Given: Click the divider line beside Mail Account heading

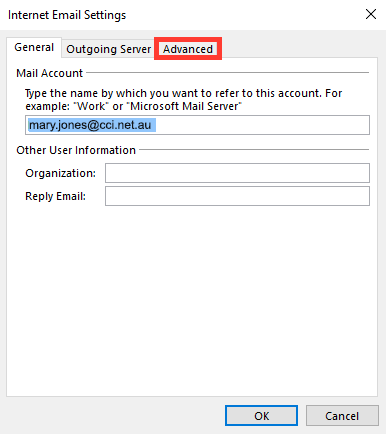Looking at the screenshot, I should point(227,72).
